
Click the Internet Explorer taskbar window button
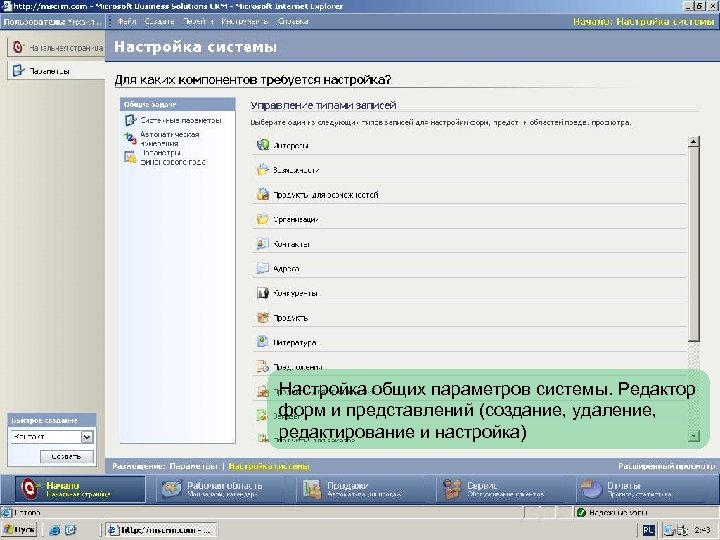tap(160, 530)
